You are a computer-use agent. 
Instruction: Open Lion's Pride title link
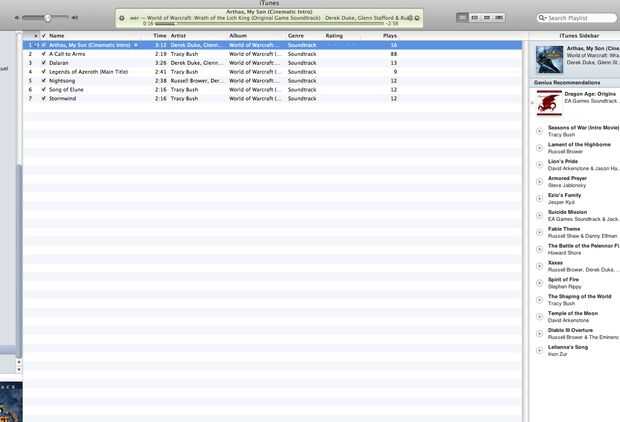pos(563,161)
